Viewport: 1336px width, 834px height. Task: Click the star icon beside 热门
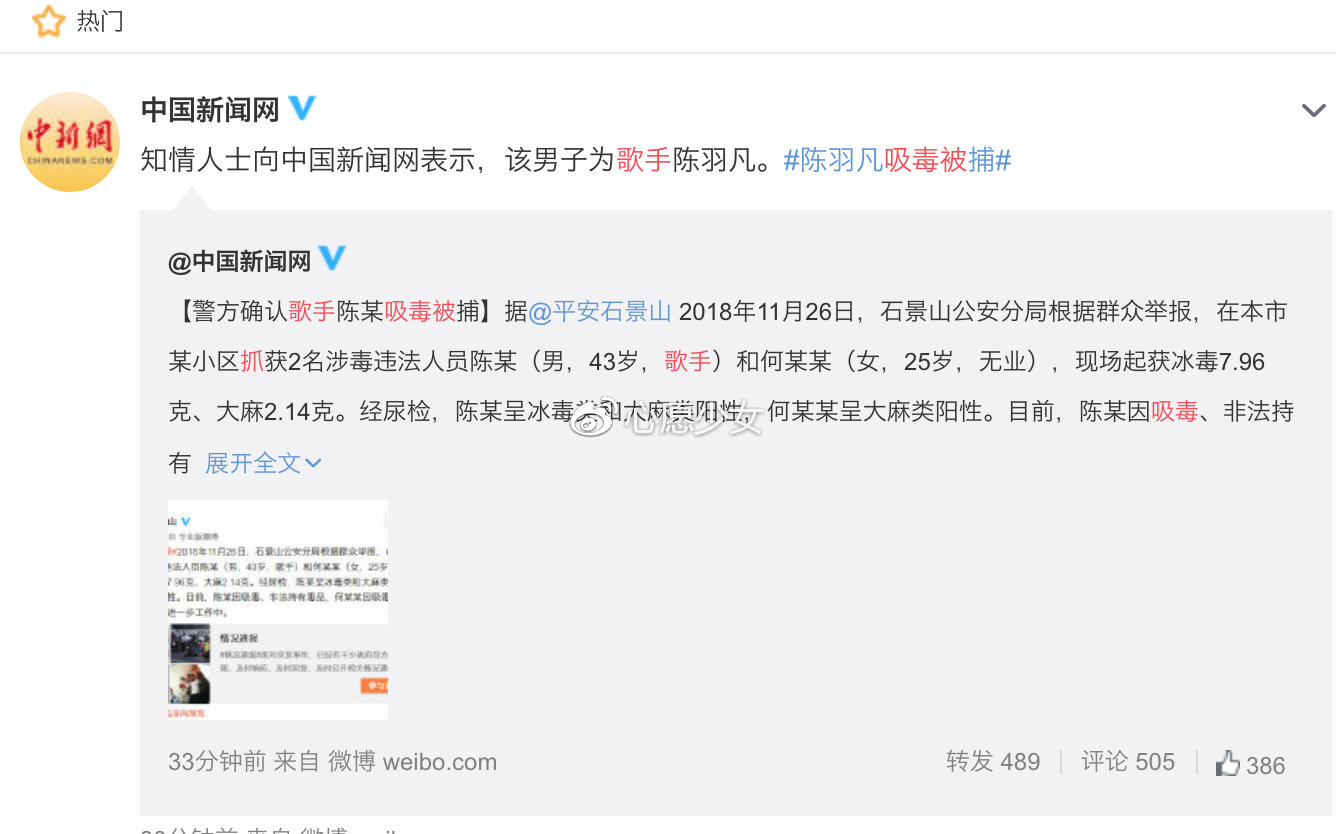tap(48, 21)
